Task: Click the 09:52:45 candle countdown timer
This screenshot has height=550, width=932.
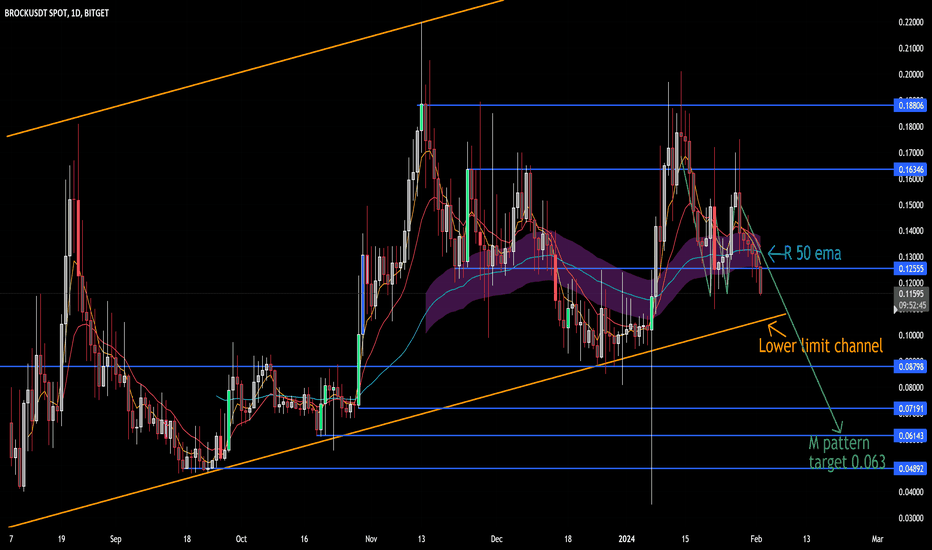Action: pos(910,306)
